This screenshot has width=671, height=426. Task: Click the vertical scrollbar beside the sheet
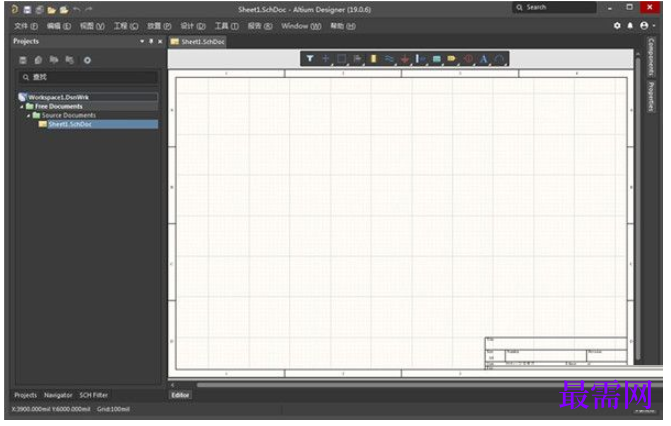point(638,208)
